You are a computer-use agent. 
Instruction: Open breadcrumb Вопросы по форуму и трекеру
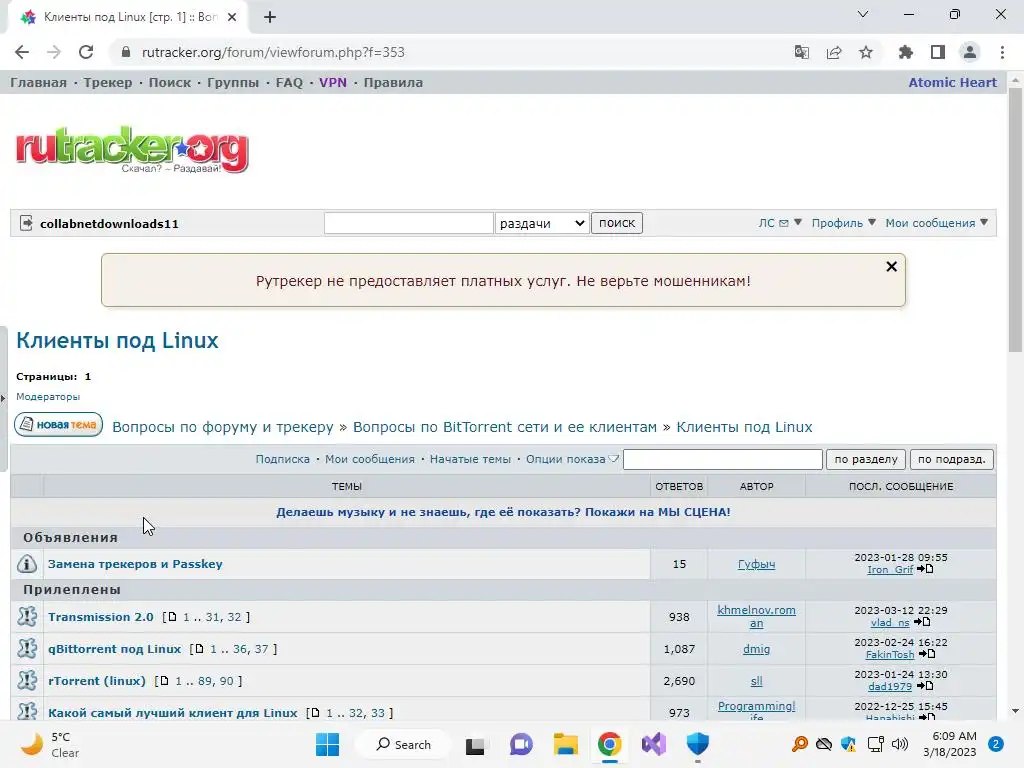[223, 427]
